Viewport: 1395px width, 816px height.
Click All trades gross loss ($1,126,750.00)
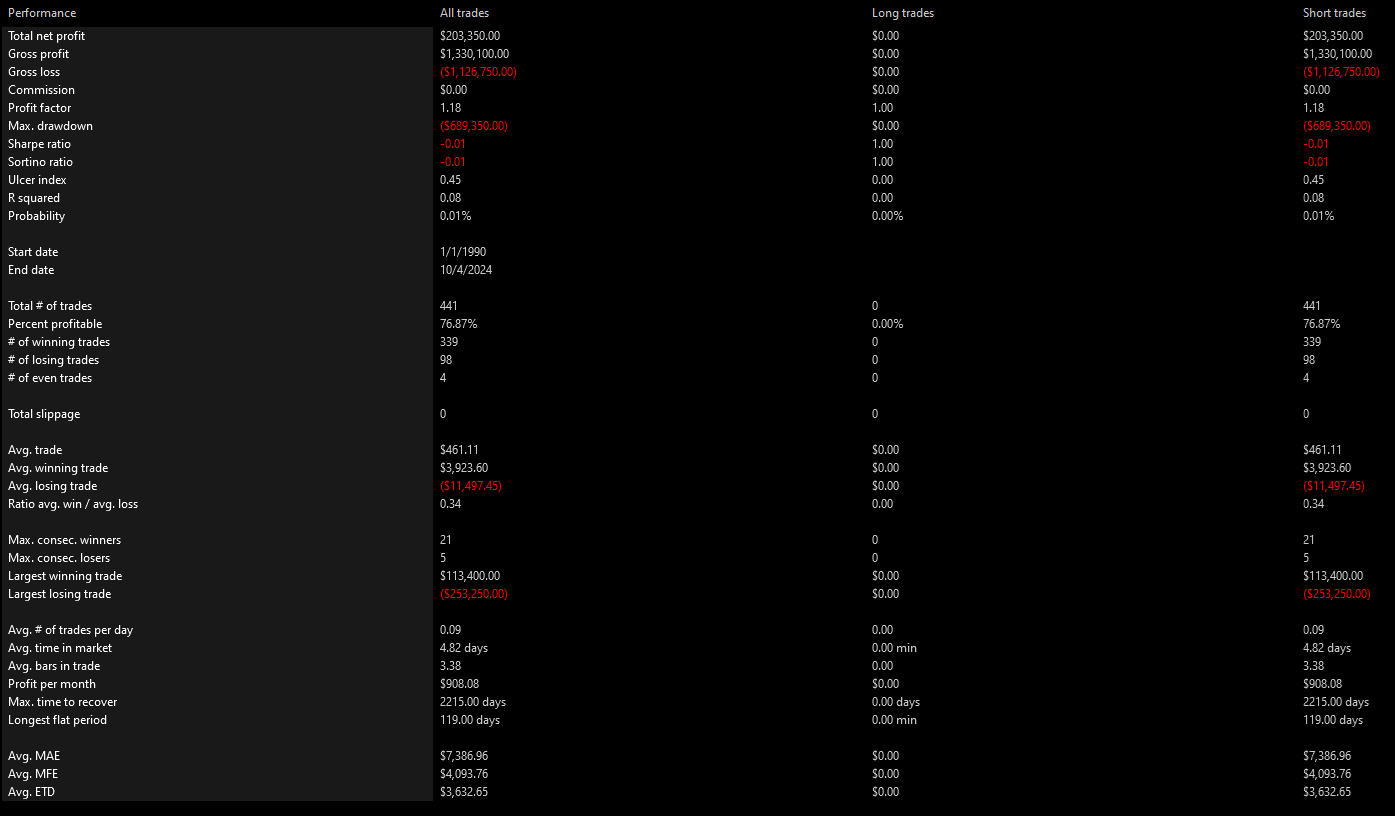478,72
